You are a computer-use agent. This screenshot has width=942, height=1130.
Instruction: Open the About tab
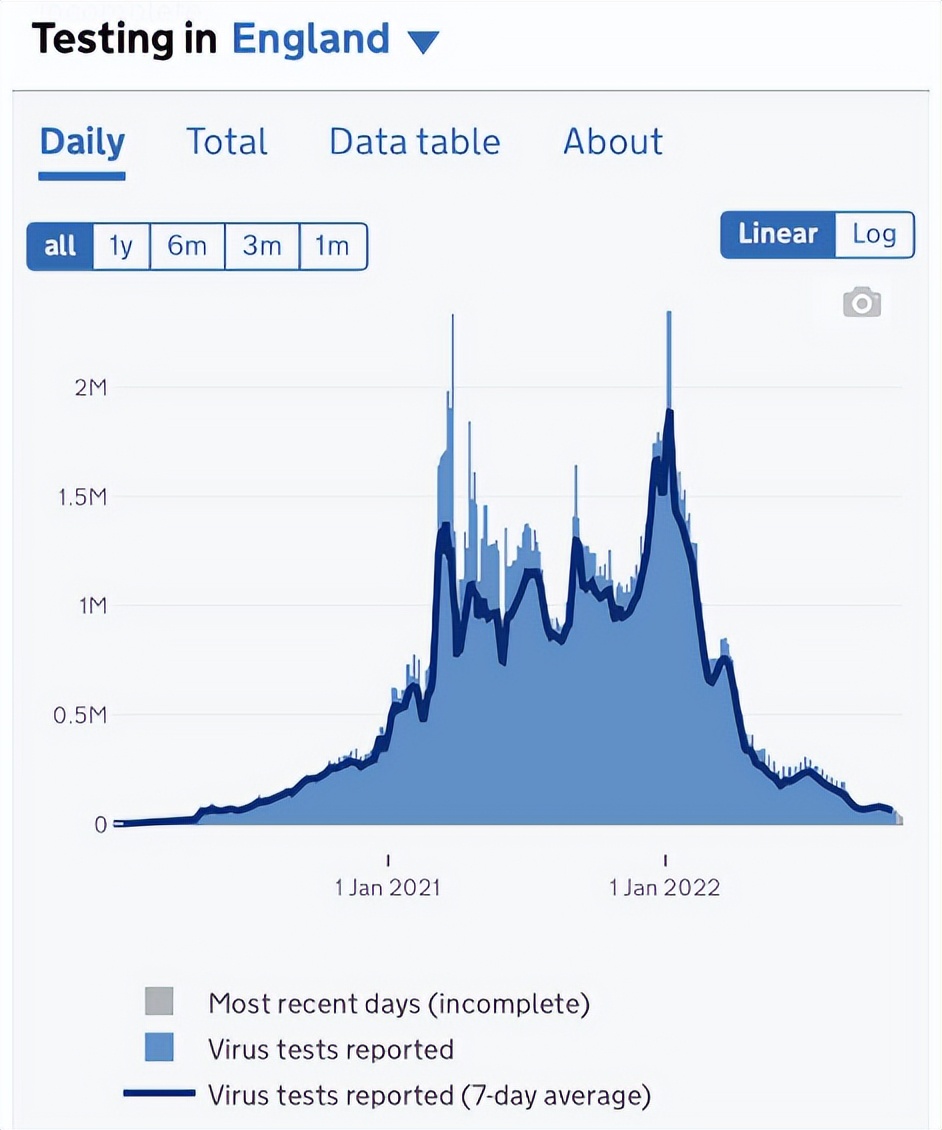612,142
